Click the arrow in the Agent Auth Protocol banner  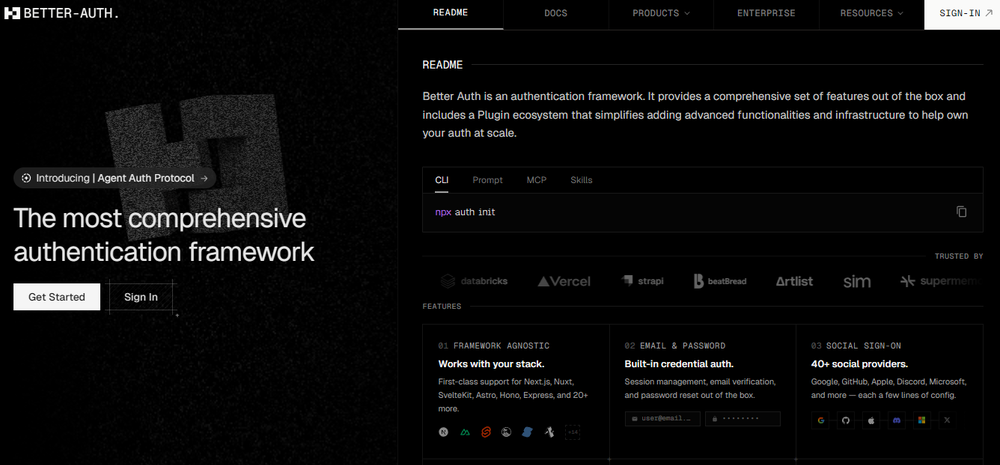tap(204, 179)
